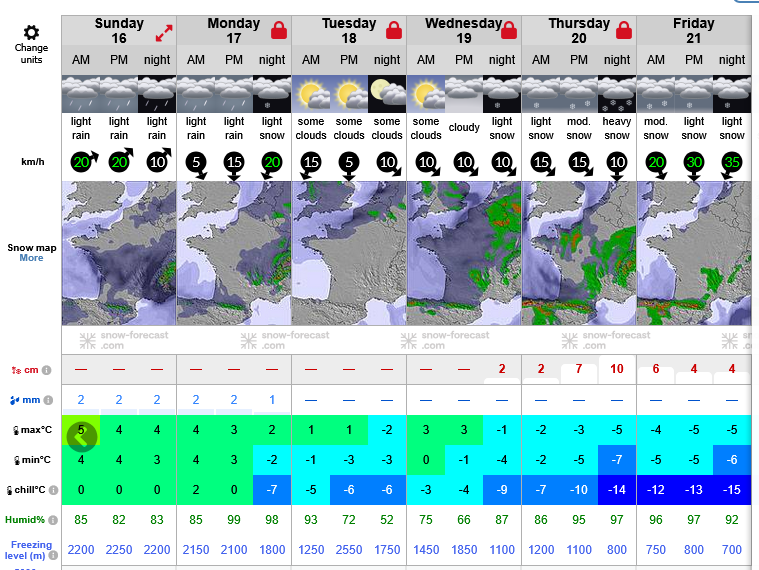The width and height of the screenshot is (759, 570).
Task: Click the red padlock on Monday 17
Action: 279,30
